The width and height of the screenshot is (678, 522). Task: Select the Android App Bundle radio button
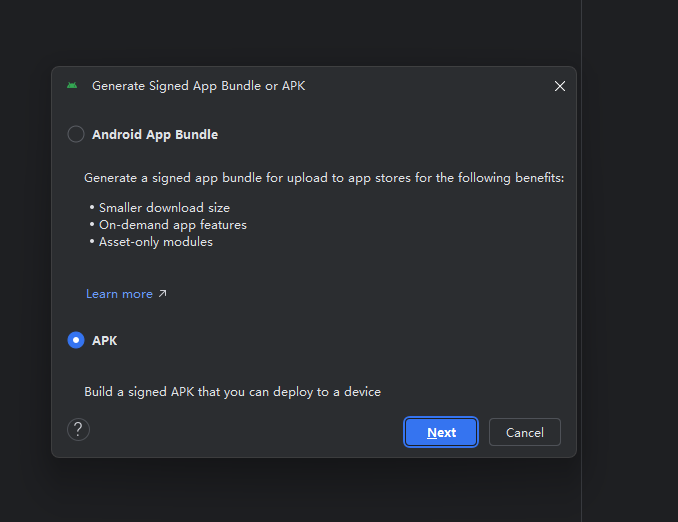click(x=76, y=134)
